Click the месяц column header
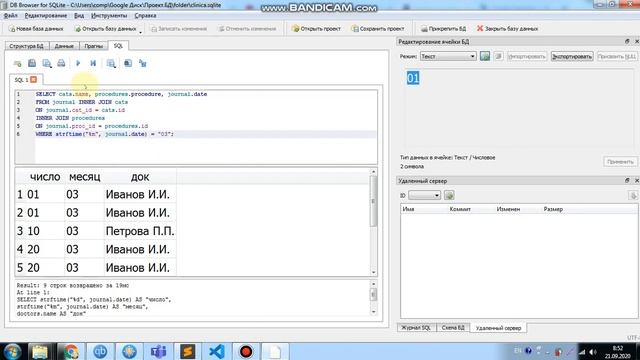This screenshot has height=360, width=640. (84, 177)
